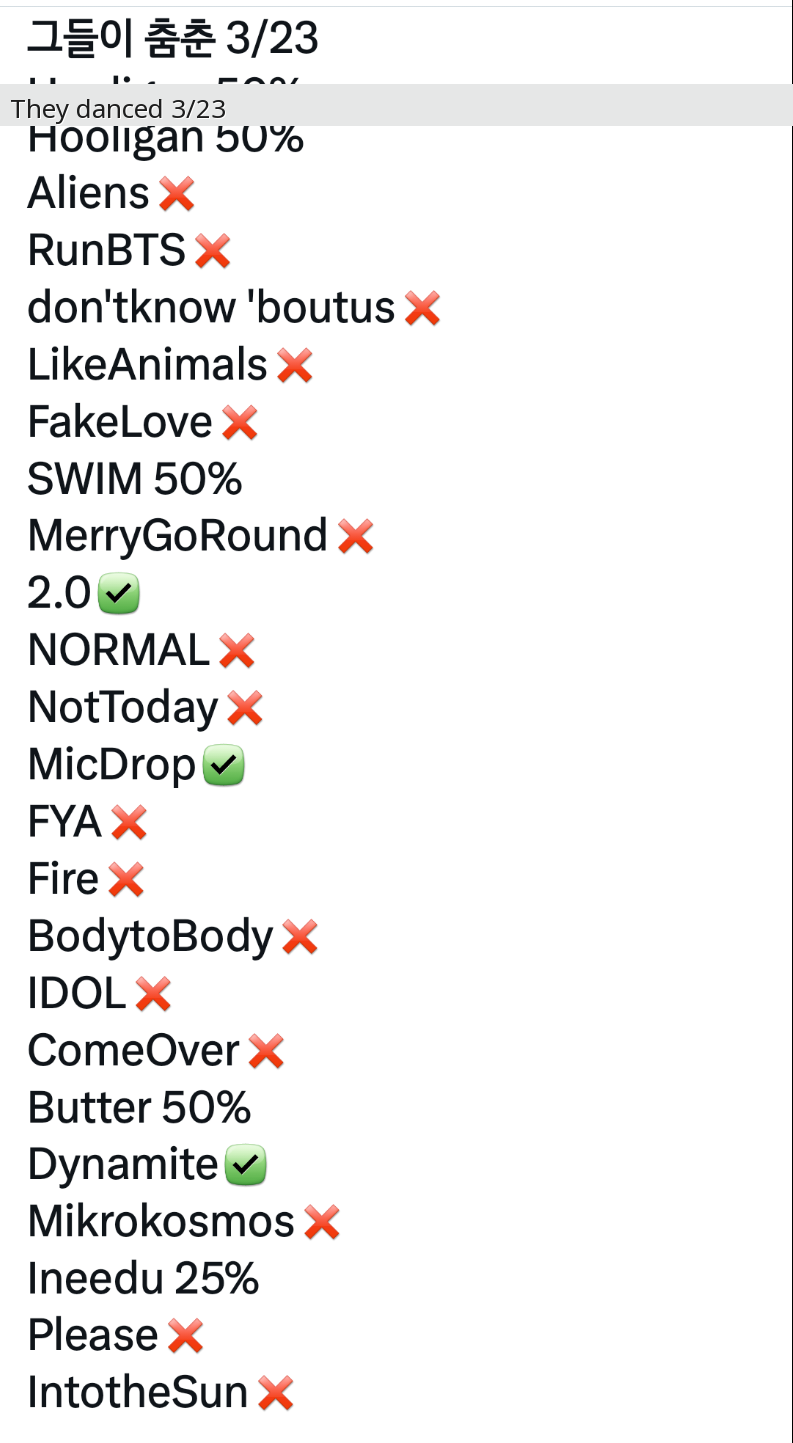Click the red X next to IntotheSun
The width and height of the screenshot is (793, 1443).
click(x=275, y=1393)
